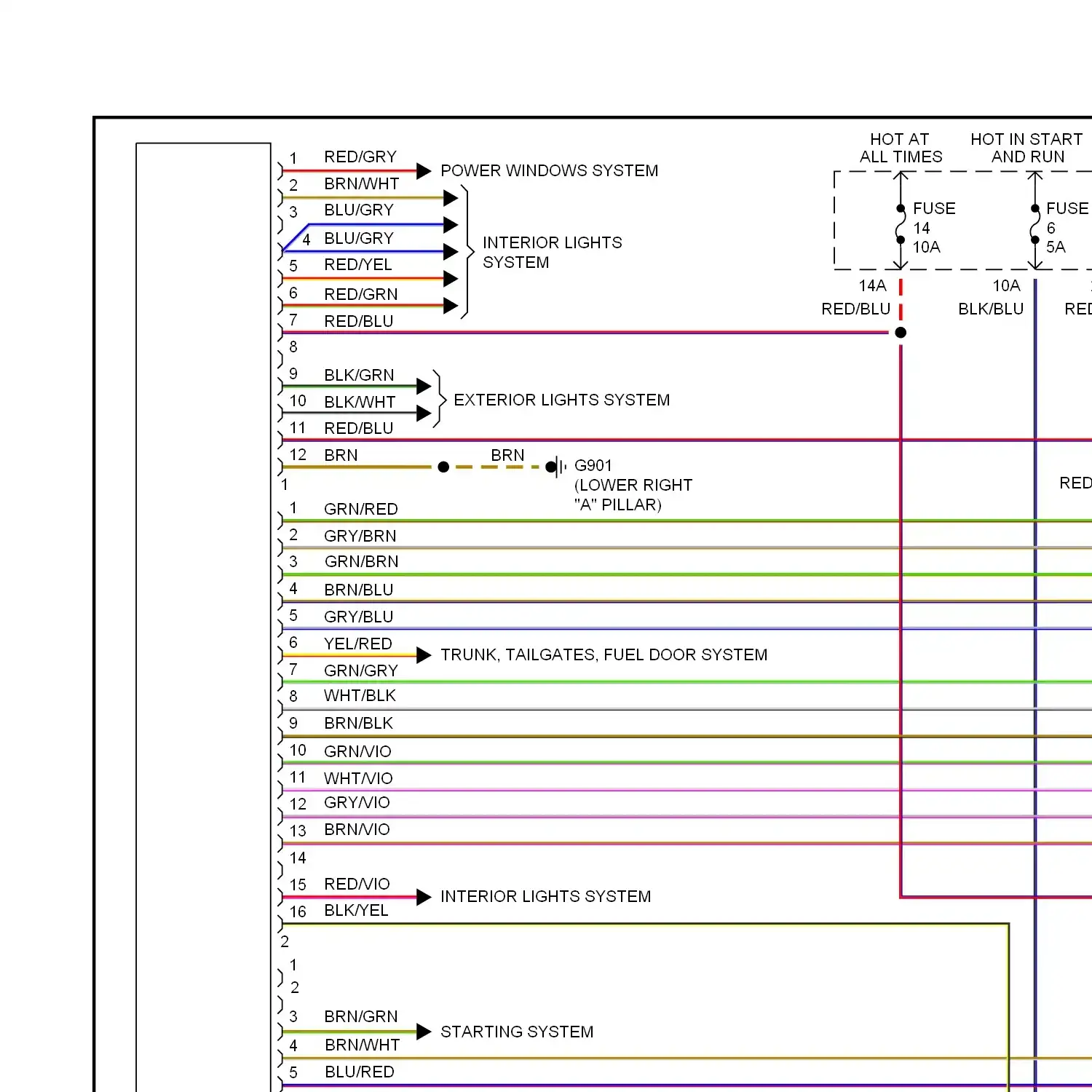Click the GRN/RED wire label
This screenshot has height=1092, width=1092.
[361, 510]
